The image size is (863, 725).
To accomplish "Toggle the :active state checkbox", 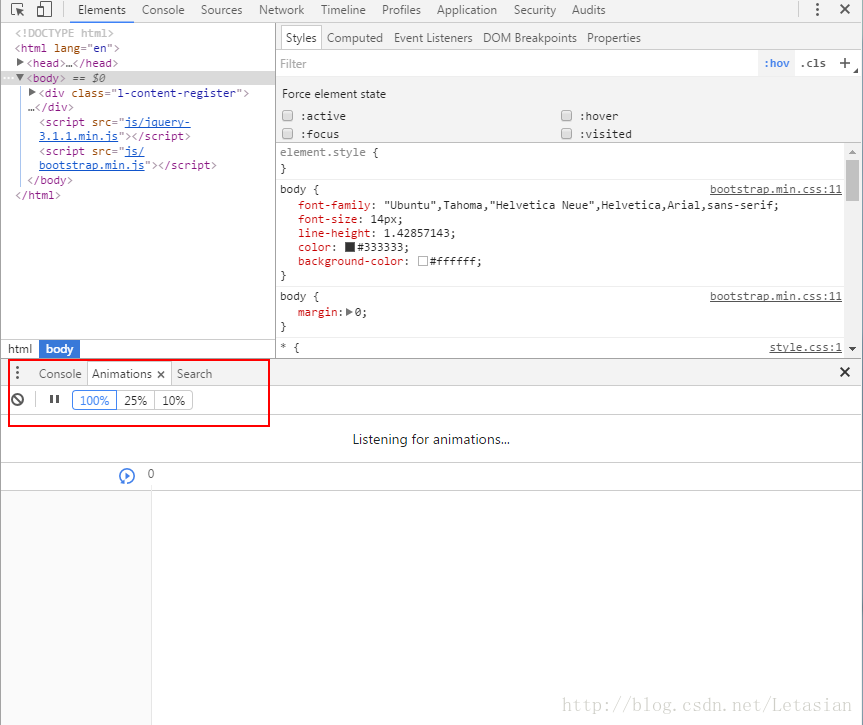I will [287, 116].
